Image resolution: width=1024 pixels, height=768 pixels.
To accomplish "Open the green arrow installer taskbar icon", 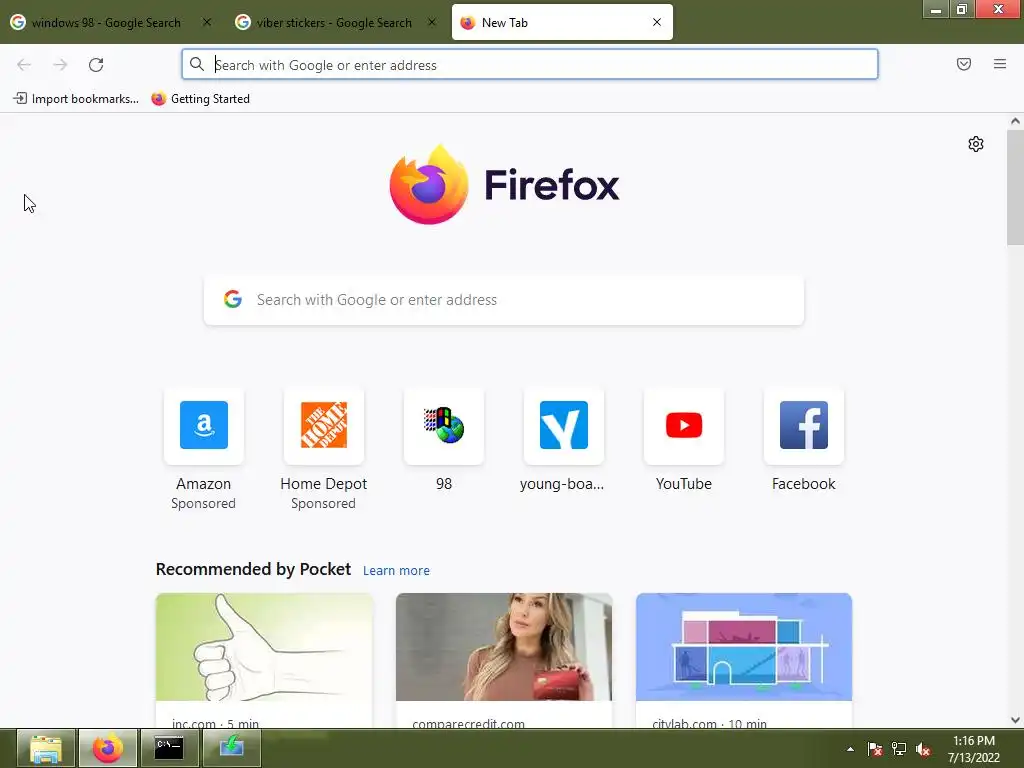I will point(232,748).
